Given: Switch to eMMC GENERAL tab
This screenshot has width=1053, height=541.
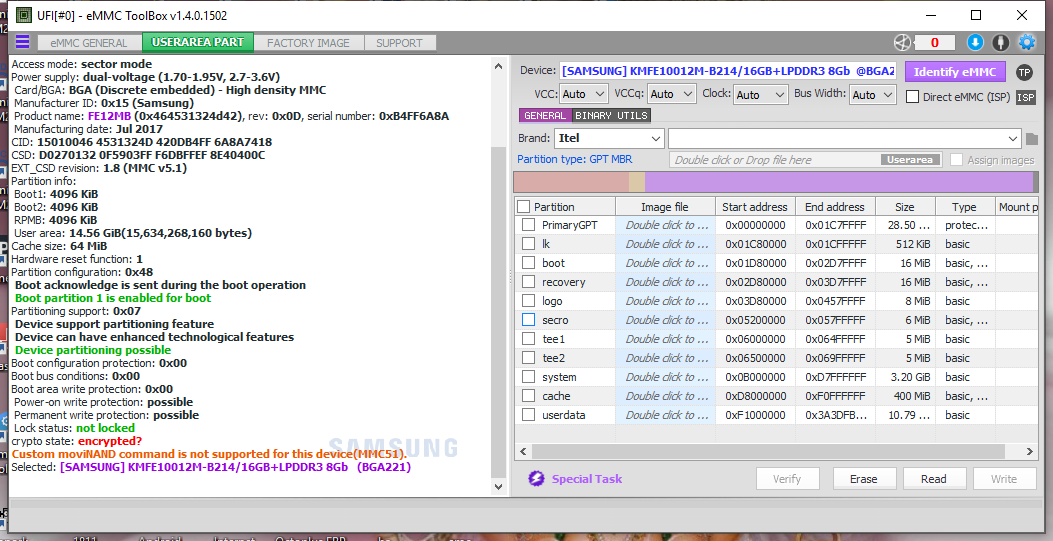Looking at the screenshot, I should 89,43.
